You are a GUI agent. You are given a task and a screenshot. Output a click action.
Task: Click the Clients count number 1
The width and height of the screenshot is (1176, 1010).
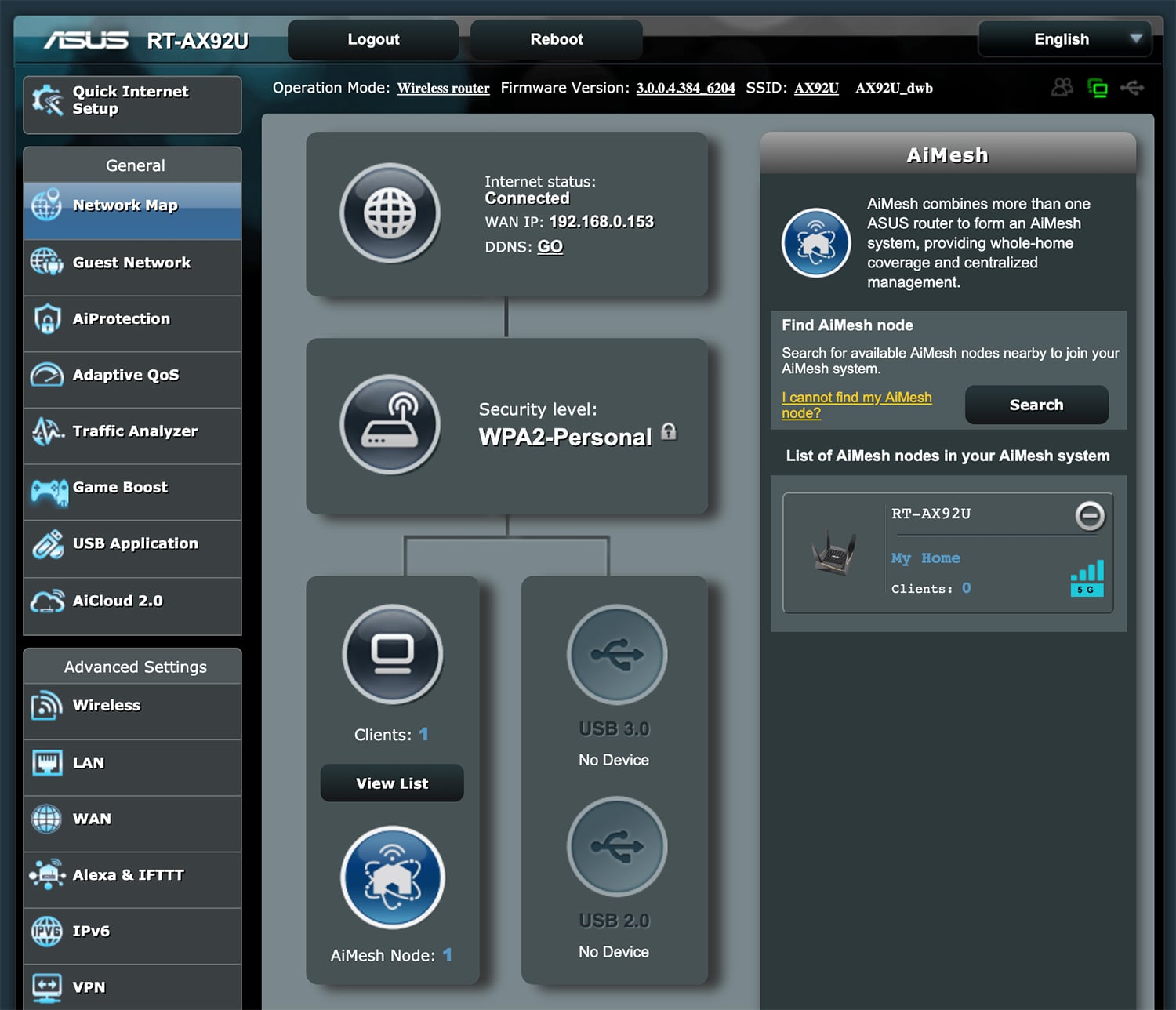pyautogui.click(x=423, y=734)
